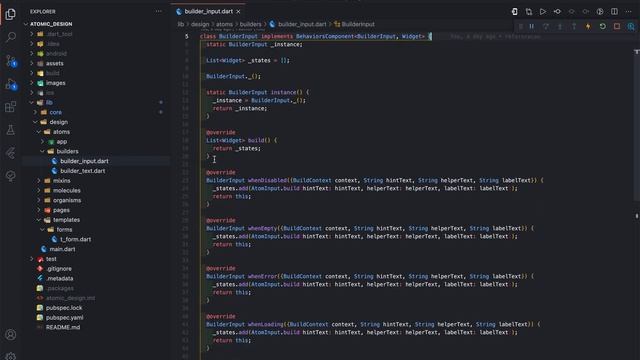Click the green Restart debug icon
Screen dimensions: 640x360
[x=602, y=27]
